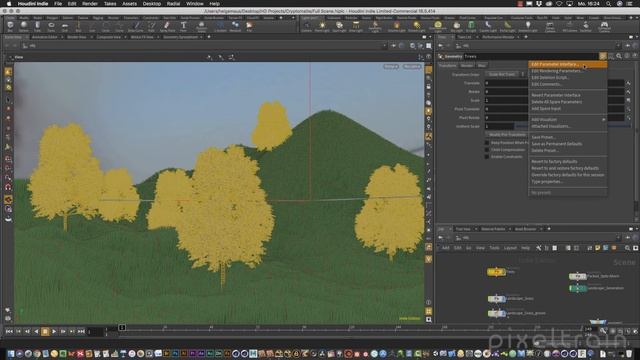Image resolution: width=640 pixels, height=360 pixels.
Task: Open network editor Layout menu
Action: 510,248
